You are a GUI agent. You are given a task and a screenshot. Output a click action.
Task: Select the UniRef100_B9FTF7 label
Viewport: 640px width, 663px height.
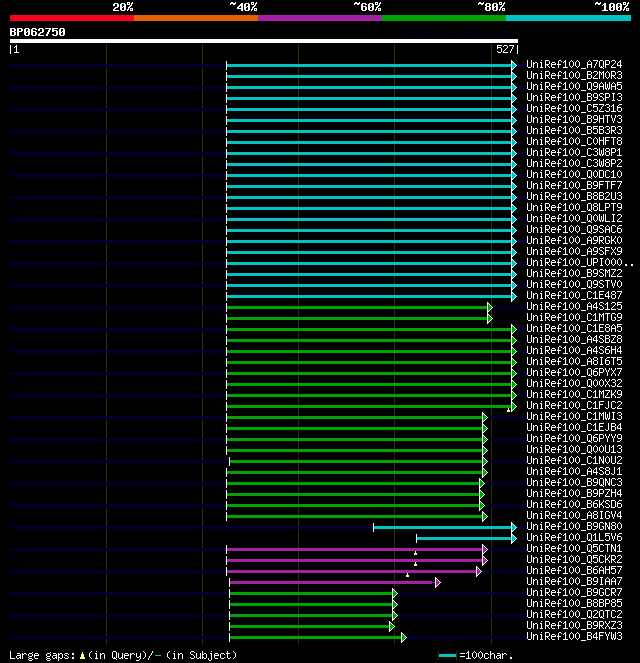[574, 186]
